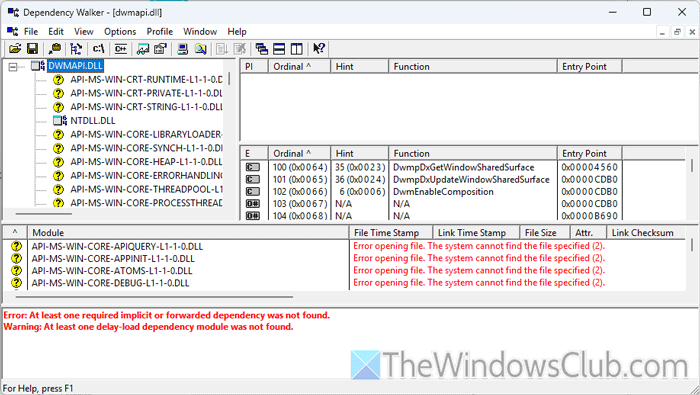Click the document icon beside the File menu
Image resolution: width=700 pixels, height=395 pixels.
click(x=12, y=31)
